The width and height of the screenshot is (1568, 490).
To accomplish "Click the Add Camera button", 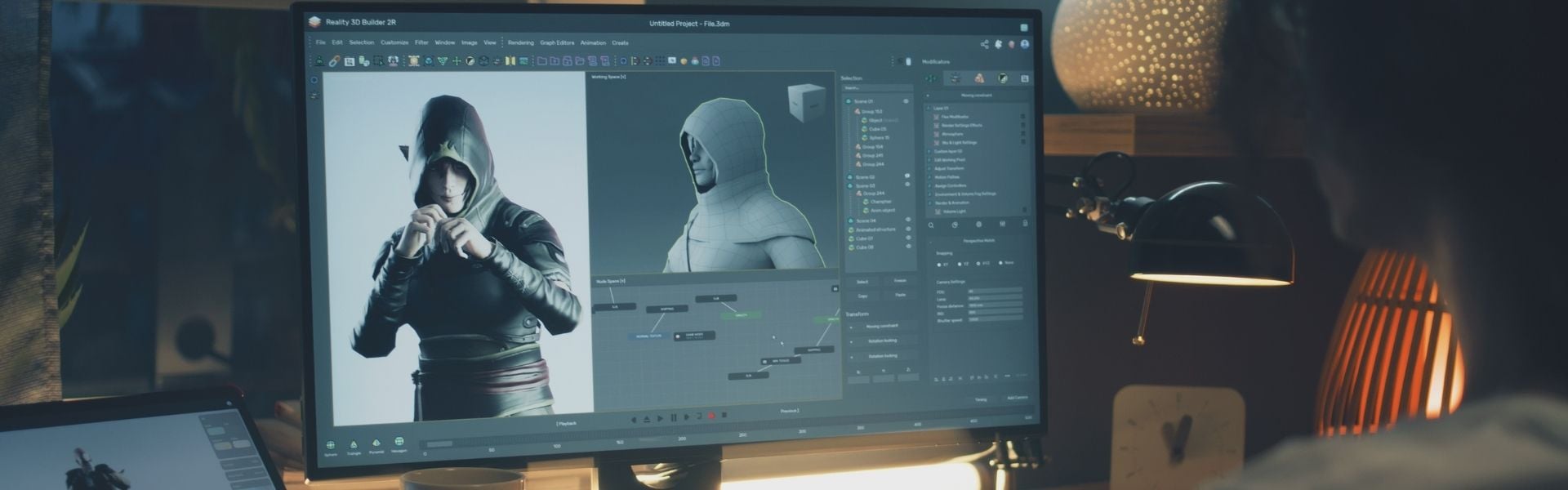I will click(1017, 399).
